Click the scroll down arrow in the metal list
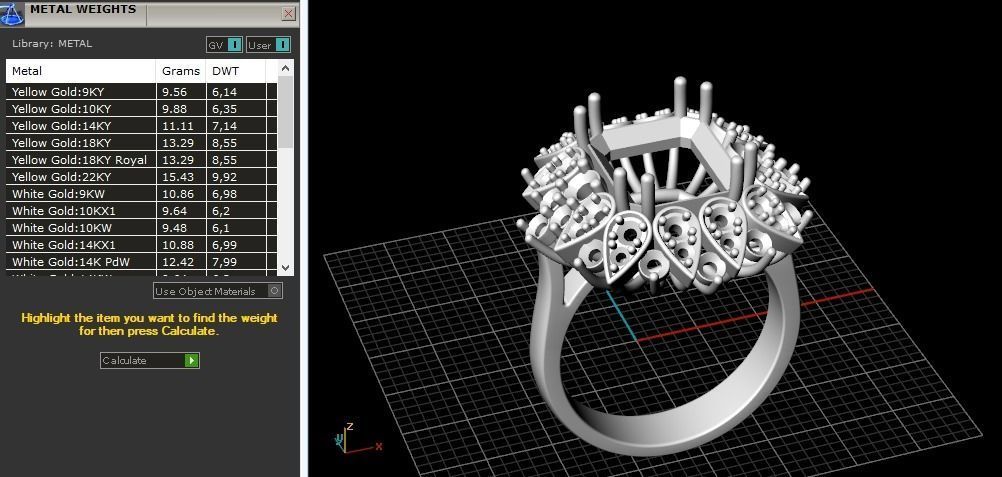 pyautogui.click(x=286, y=268)
